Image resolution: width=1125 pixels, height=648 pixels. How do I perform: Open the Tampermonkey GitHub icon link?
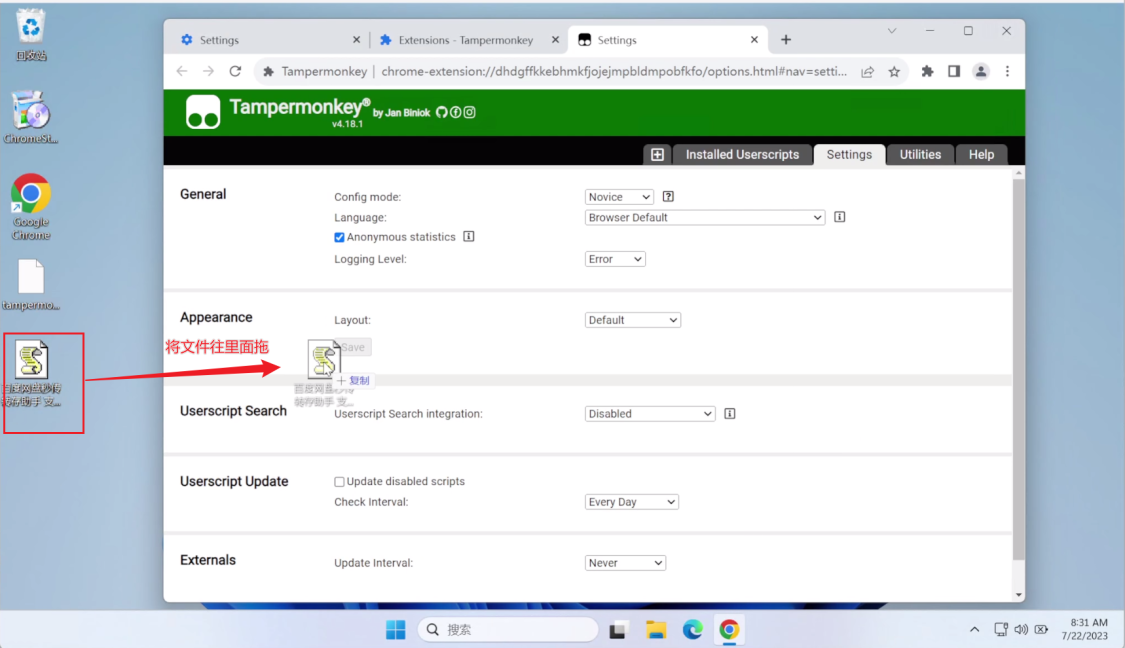(x=441, y=112)
